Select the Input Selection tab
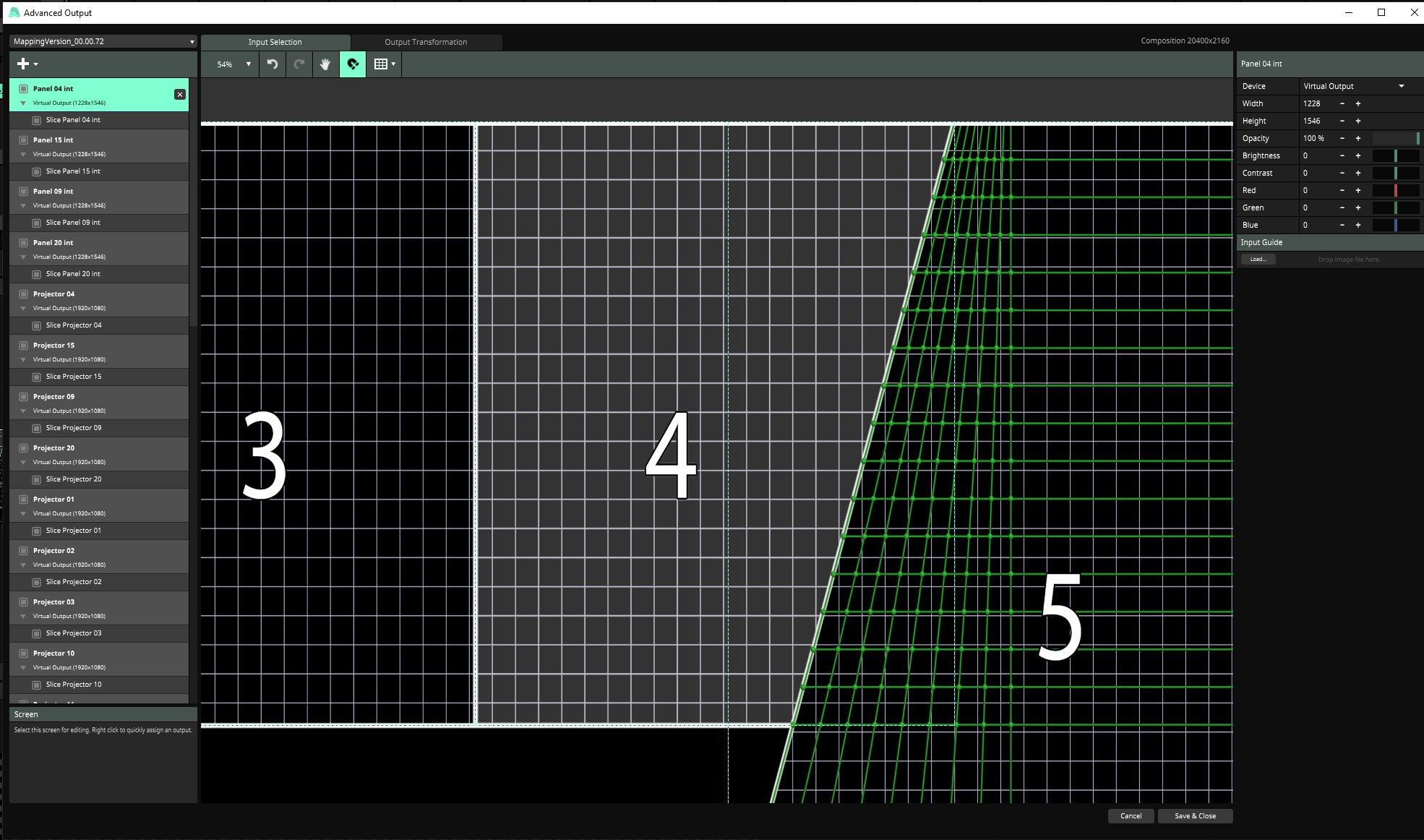 [x=275, y=42]
